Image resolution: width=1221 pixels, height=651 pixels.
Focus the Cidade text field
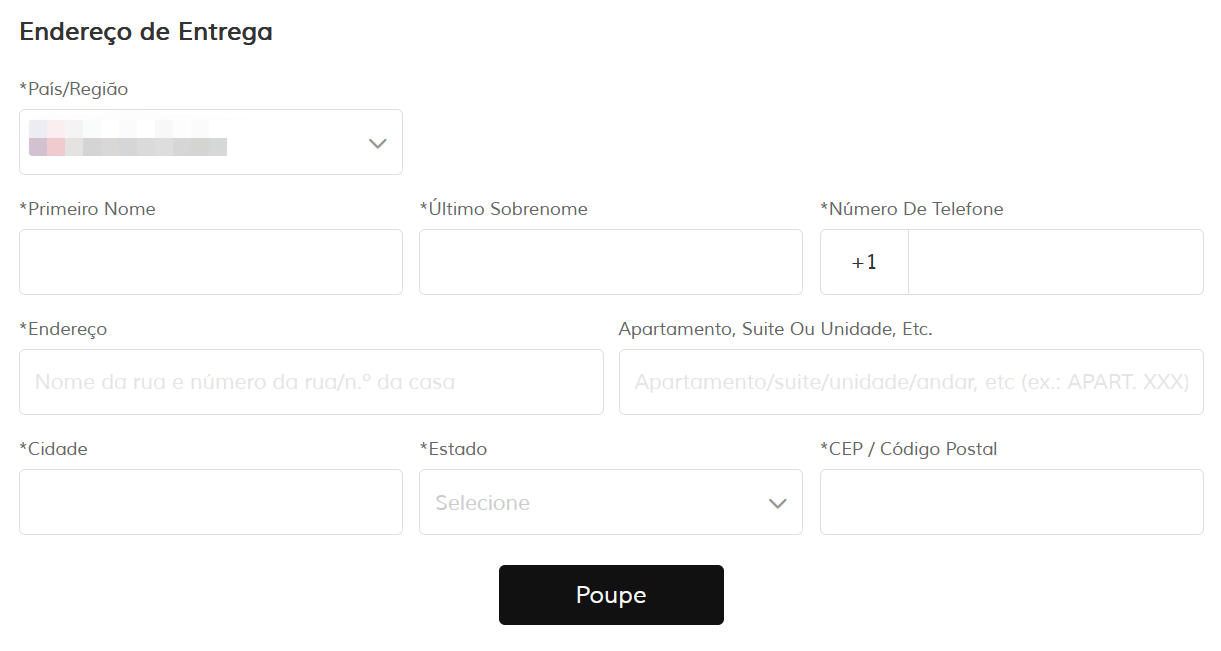pos(210,502)
